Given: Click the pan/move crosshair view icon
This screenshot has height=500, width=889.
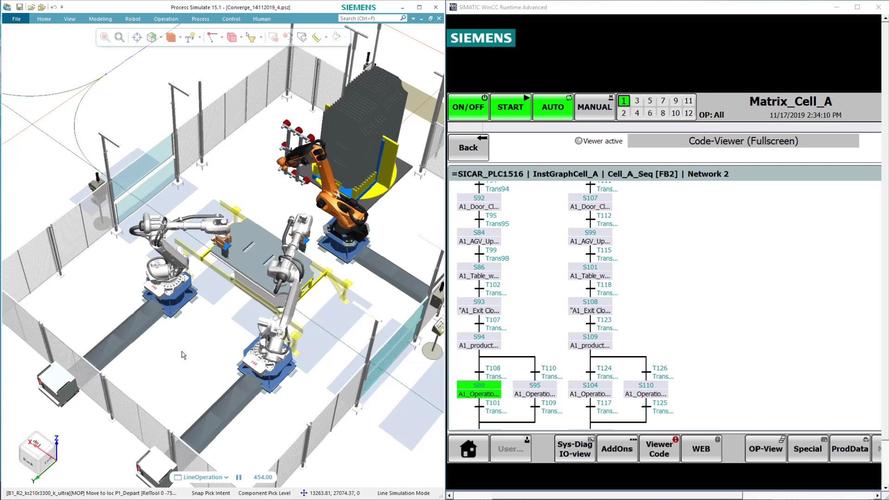Looking at the screenshot, I should pyautogui.click(x=136, y=37).
